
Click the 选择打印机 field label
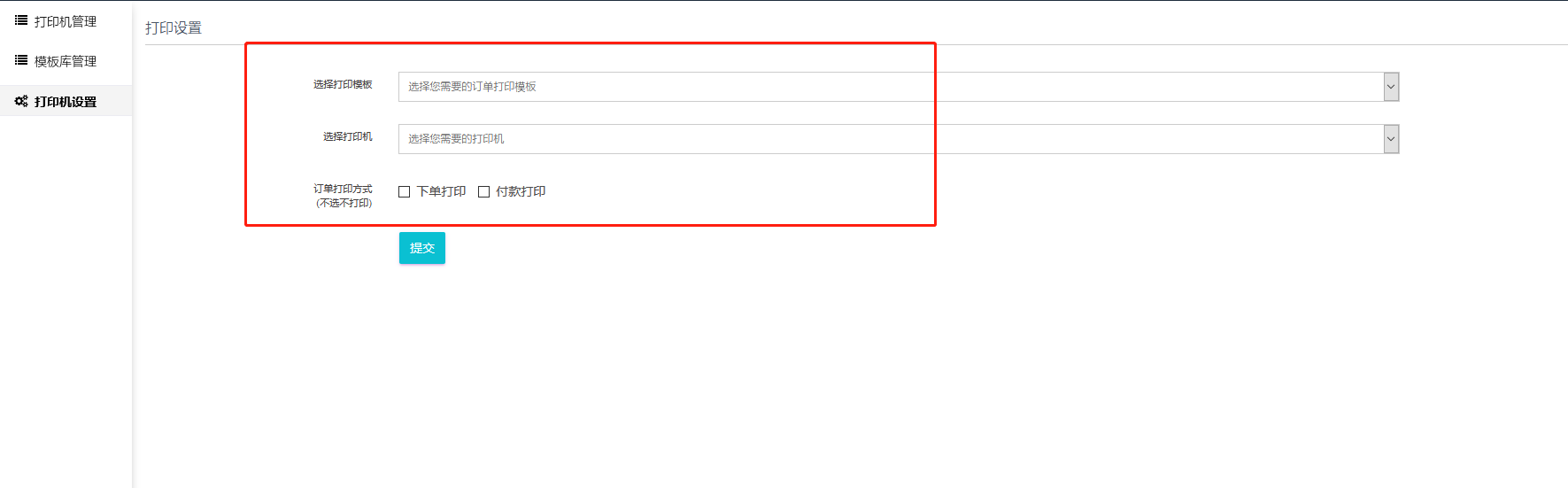click(x=348, y=136)
